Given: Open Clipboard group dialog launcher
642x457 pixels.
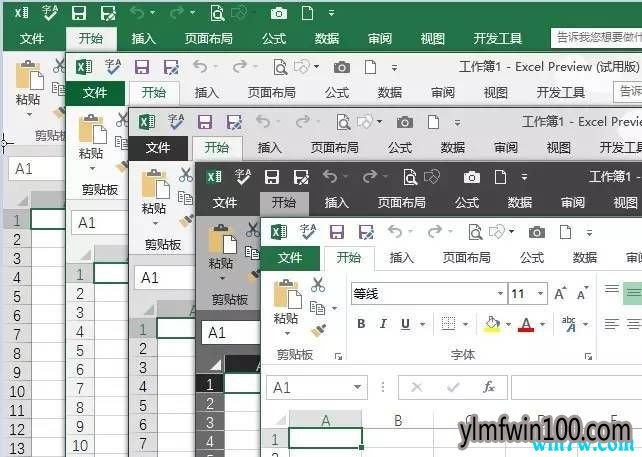Looking at the screenshot, I should [x=338, y=356].
